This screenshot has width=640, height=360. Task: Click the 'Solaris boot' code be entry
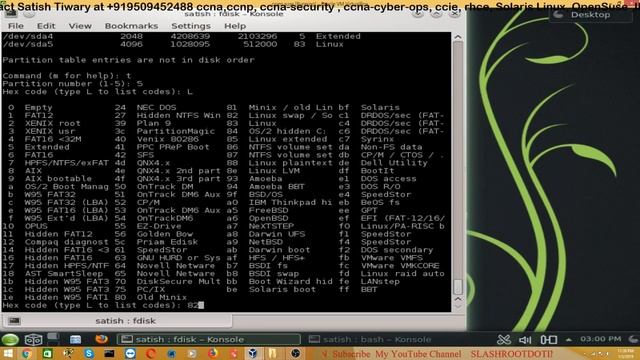[x=271, y=289]
